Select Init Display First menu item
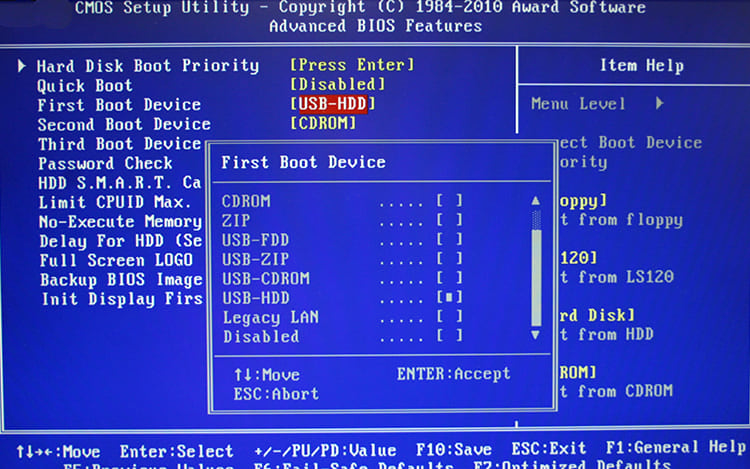 pyautogui.click(x=122, y=299)
